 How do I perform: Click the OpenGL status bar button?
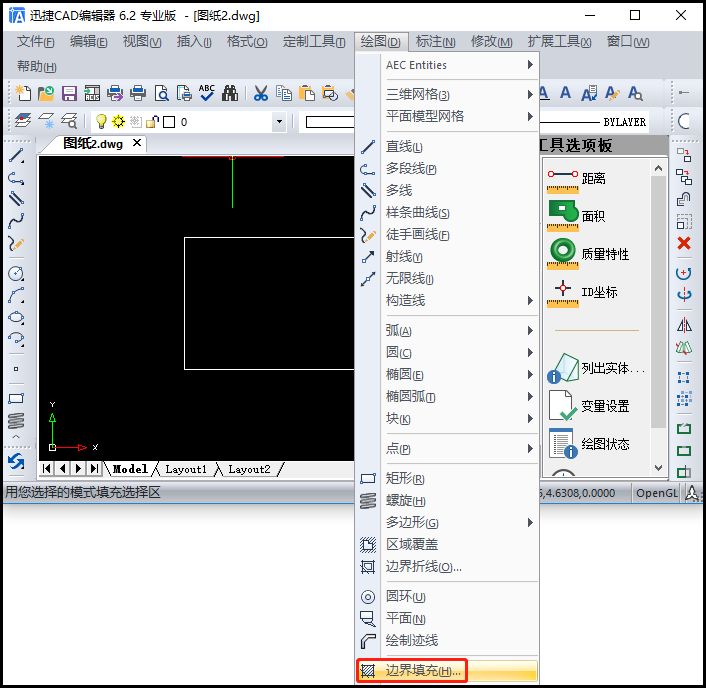coord(656,493)
